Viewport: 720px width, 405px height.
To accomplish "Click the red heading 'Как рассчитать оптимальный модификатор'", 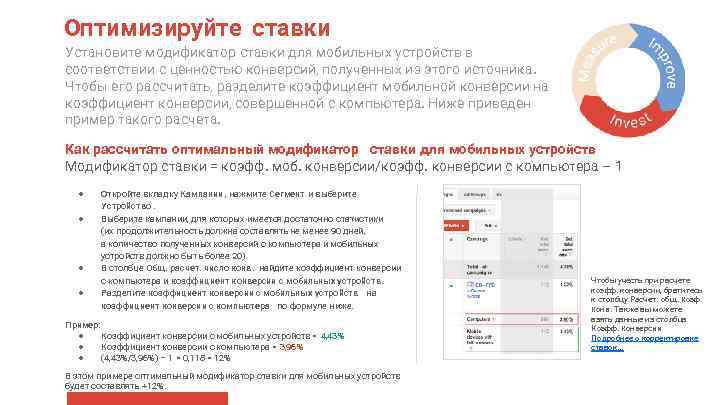I will (x=212, y=149).
